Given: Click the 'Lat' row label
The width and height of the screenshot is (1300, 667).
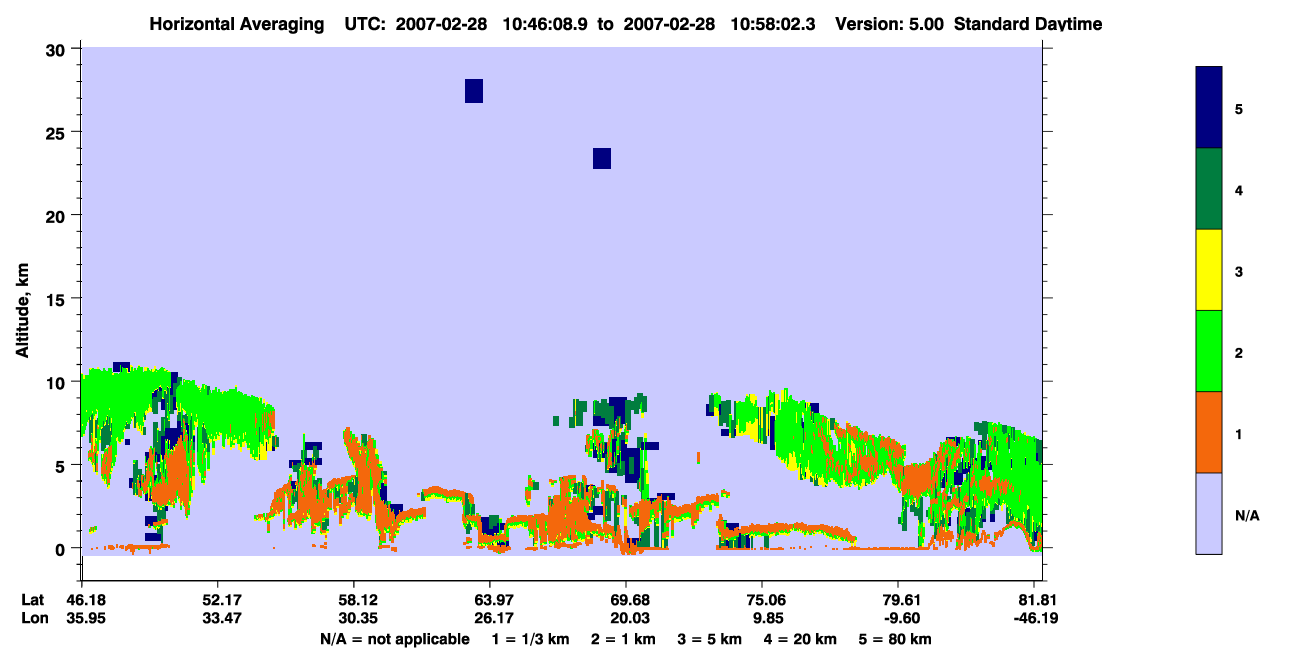Looking at the screenshot, I should click(33, 600).
